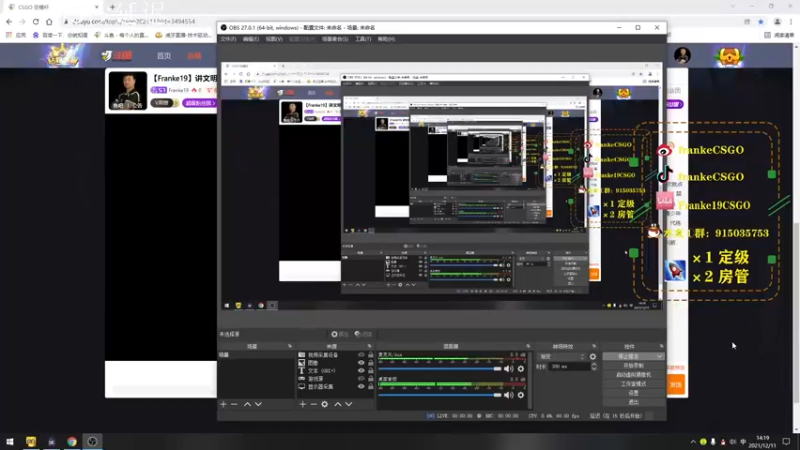
Task: Click the transition duration 300 ms field
Action: pyautogui.click(x=570, y=366)
